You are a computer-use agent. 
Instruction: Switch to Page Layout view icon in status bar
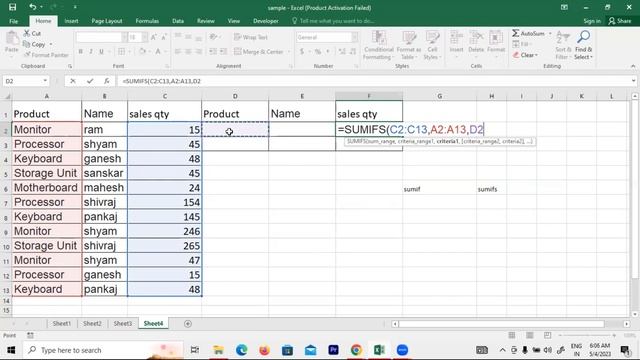(529, 335)
